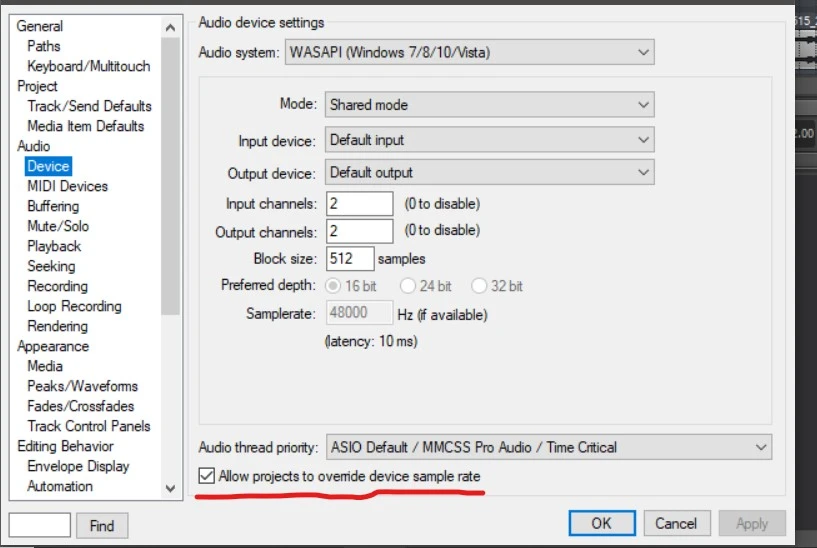Open Envelope Display settings page
817x548 pixels.
(x=78, y=466)
